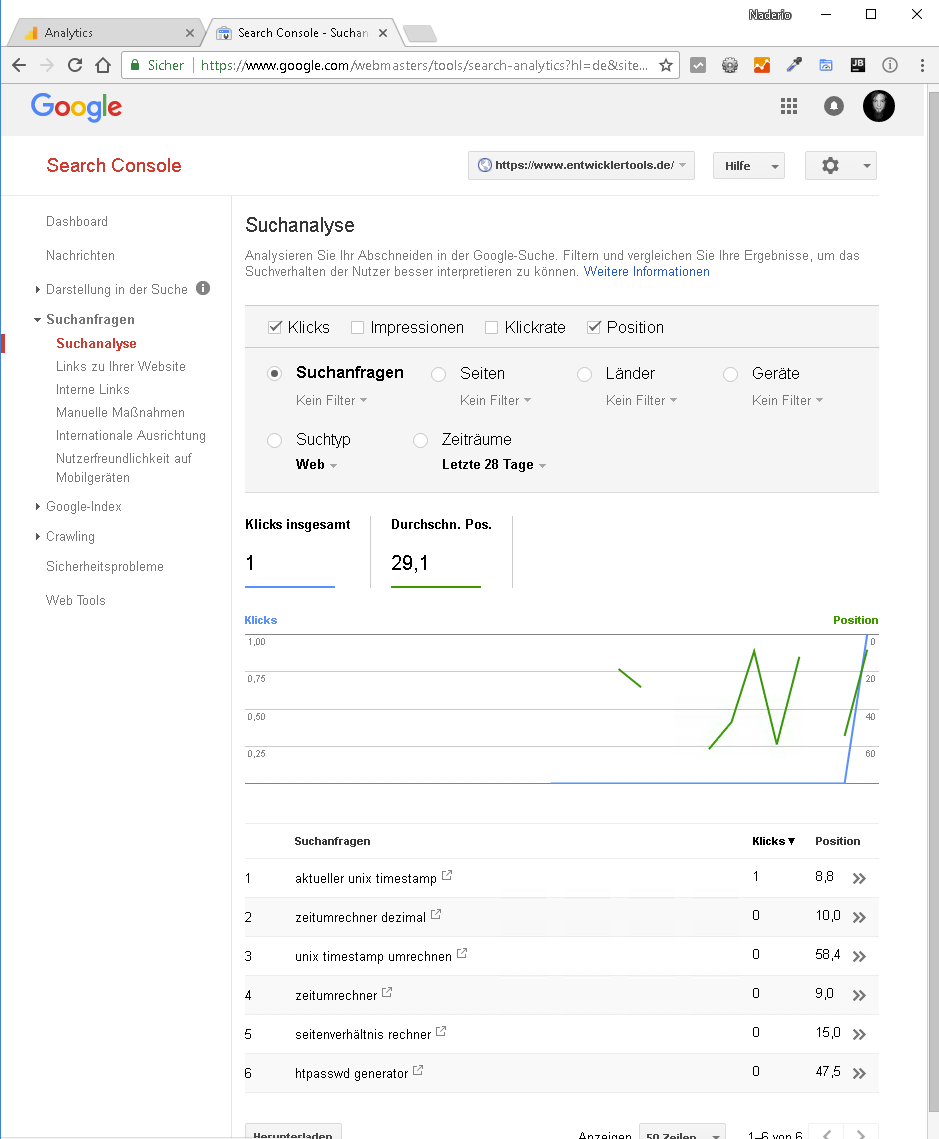Screen dimensions: 939x1139
Task: Sort table by the Klicks column header
Action: [773, 841]
